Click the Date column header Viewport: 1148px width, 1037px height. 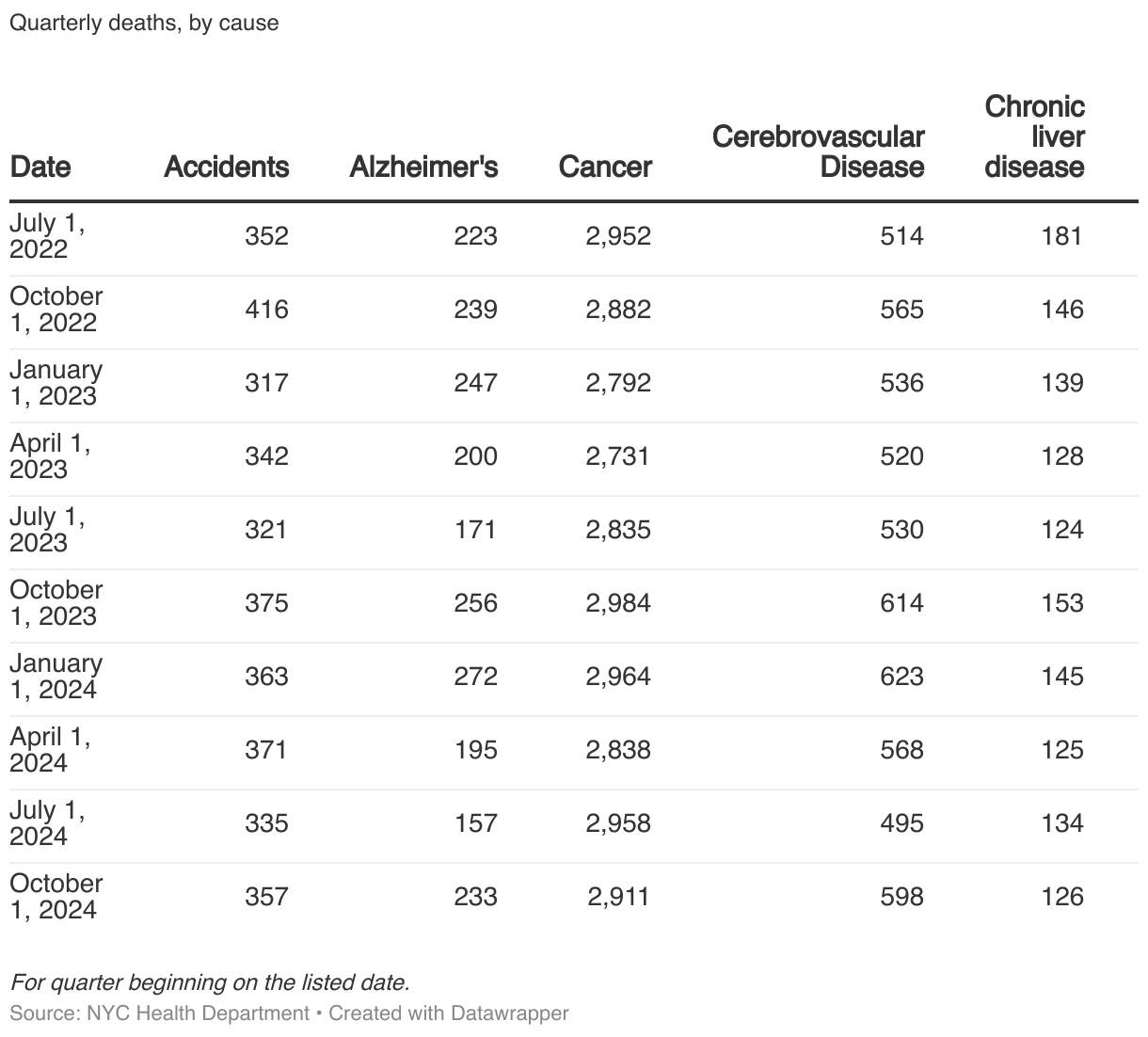40,167
